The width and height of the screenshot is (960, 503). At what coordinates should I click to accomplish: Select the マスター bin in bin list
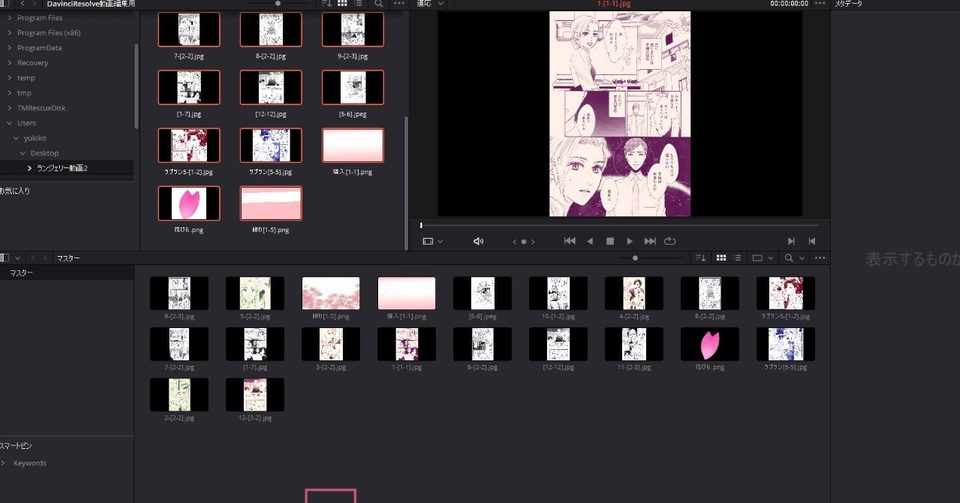click(x=67, y=273)
